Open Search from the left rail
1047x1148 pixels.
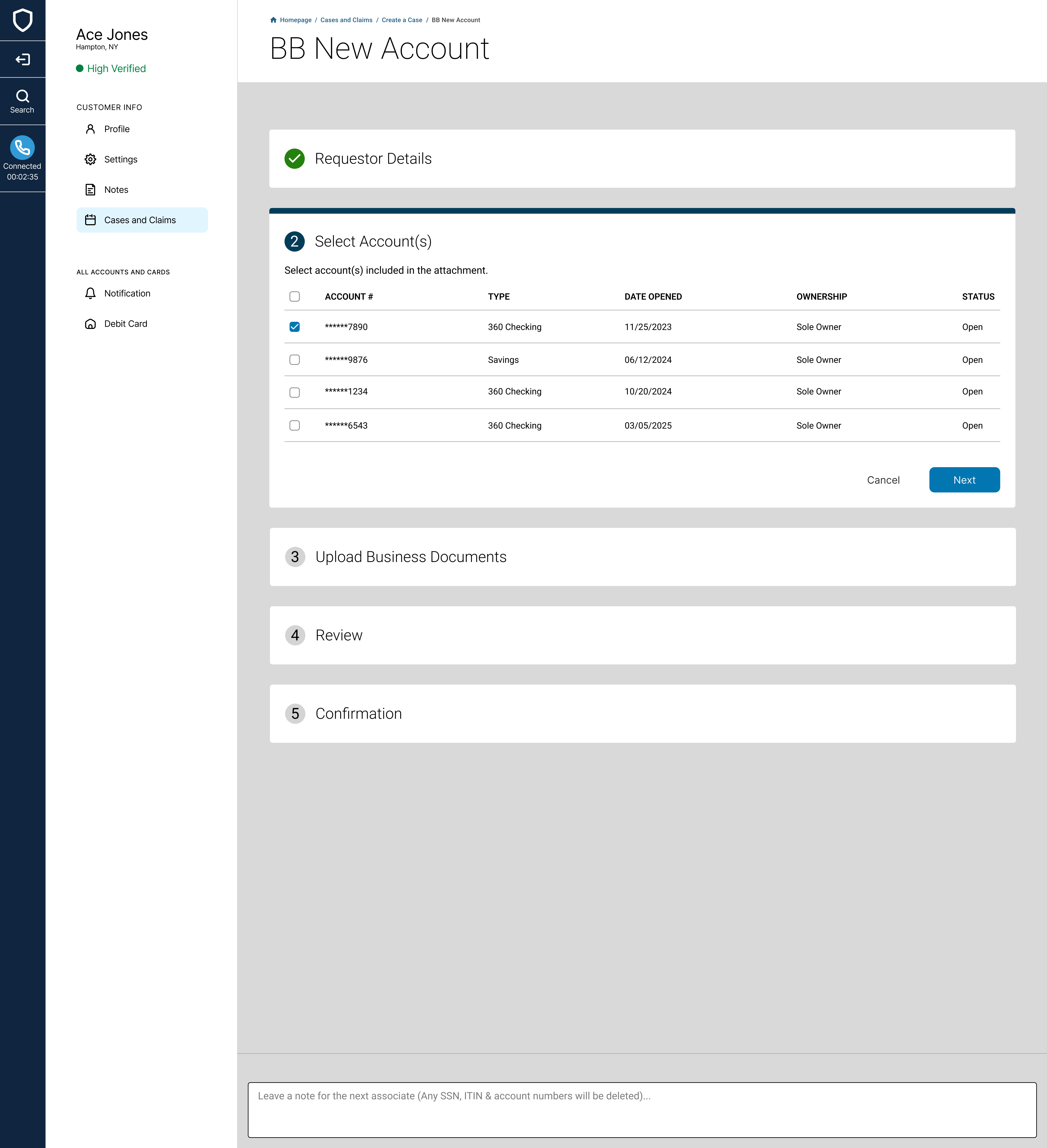click(x=22, y=101)
